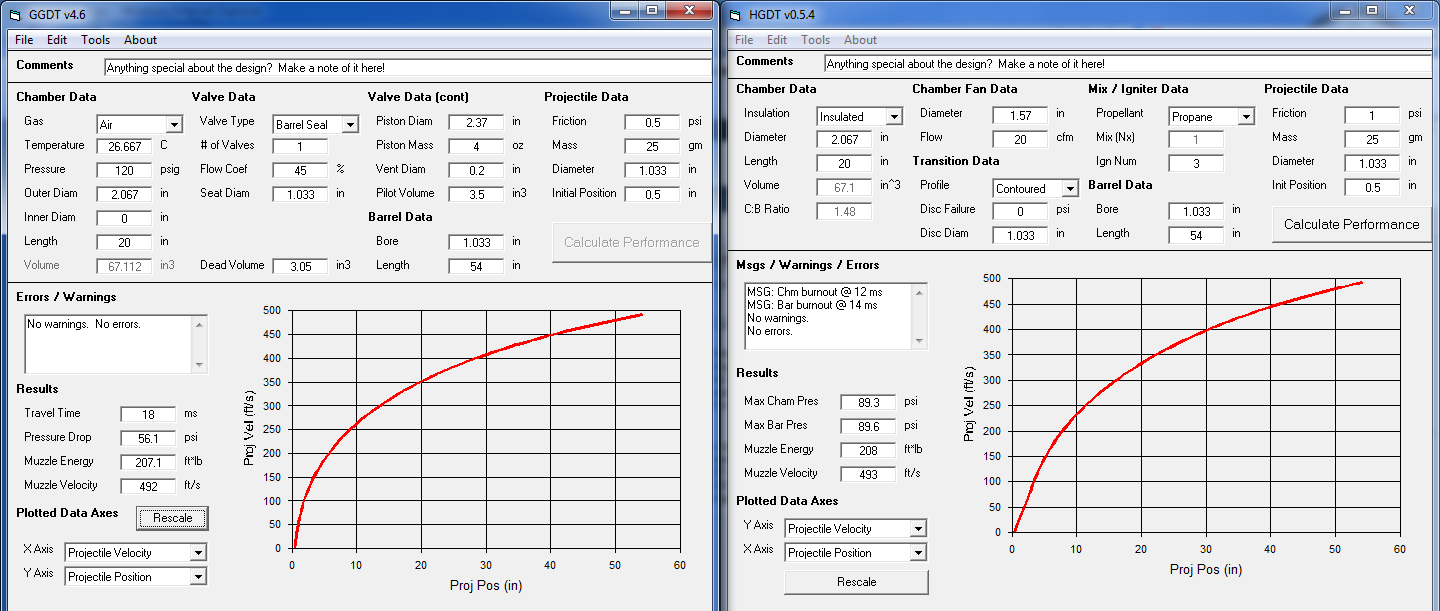Click the Rescale button in GGDT
This screenshot has width=1440, height=611.
173,518
